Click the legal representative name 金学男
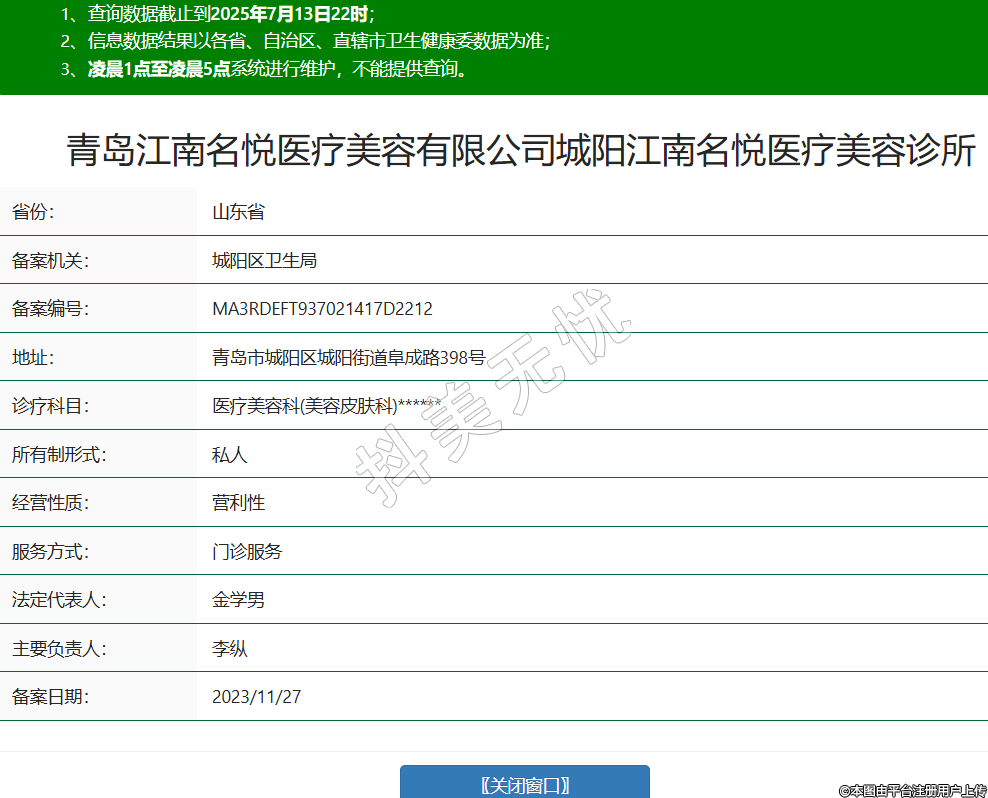This screenshot has width=988, height=798. (238, 600)
